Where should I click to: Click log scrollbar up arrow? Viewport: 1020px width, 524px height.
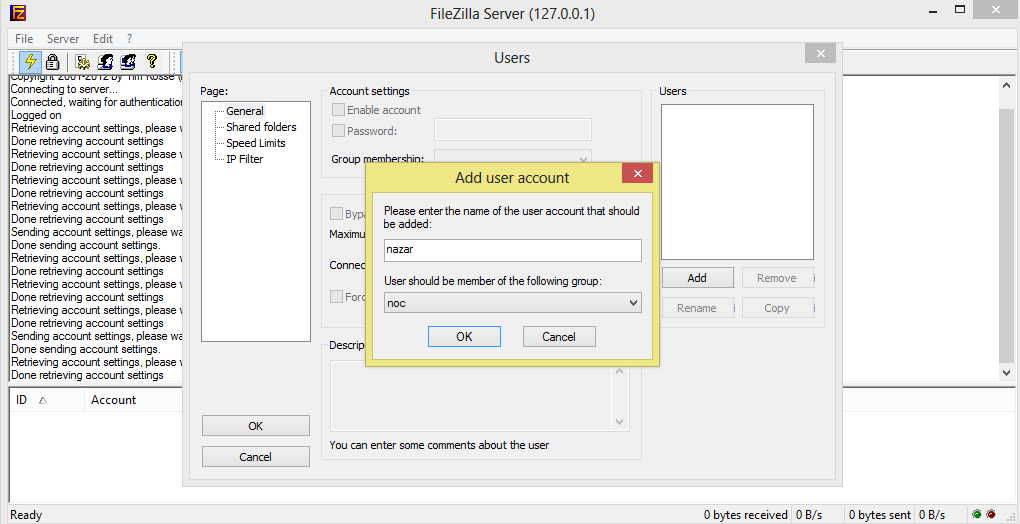[1006, 85]
